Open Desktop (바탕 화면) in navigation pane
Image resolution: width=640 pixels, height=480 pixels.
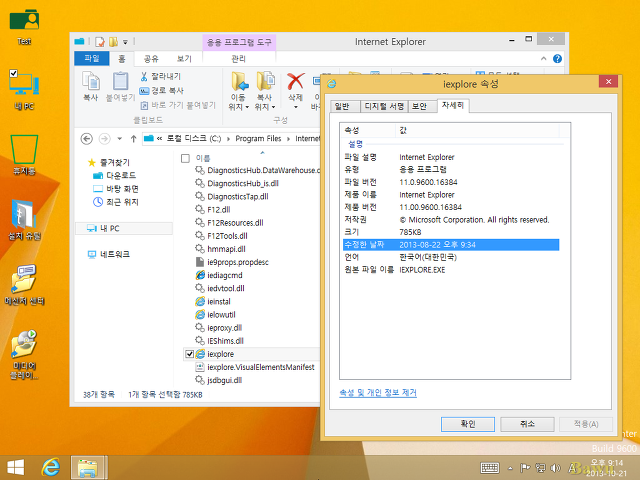(116, 189)
